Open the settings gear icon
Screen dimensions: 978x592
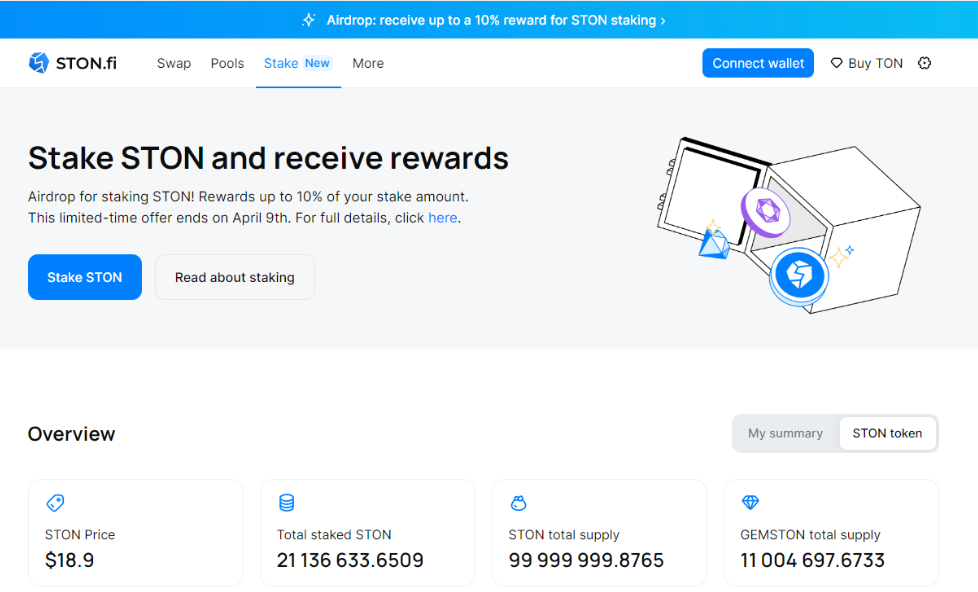pyautogui.click(x=924, y=63)
